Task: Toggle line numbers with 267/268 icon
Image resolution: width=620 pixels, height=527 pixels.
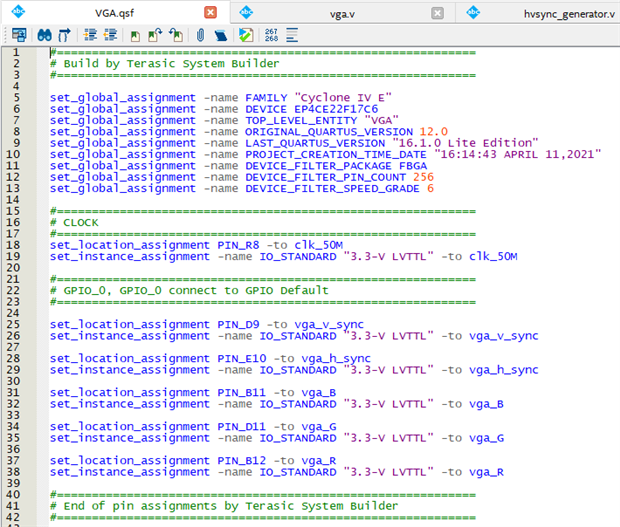Action: point(271,35)
